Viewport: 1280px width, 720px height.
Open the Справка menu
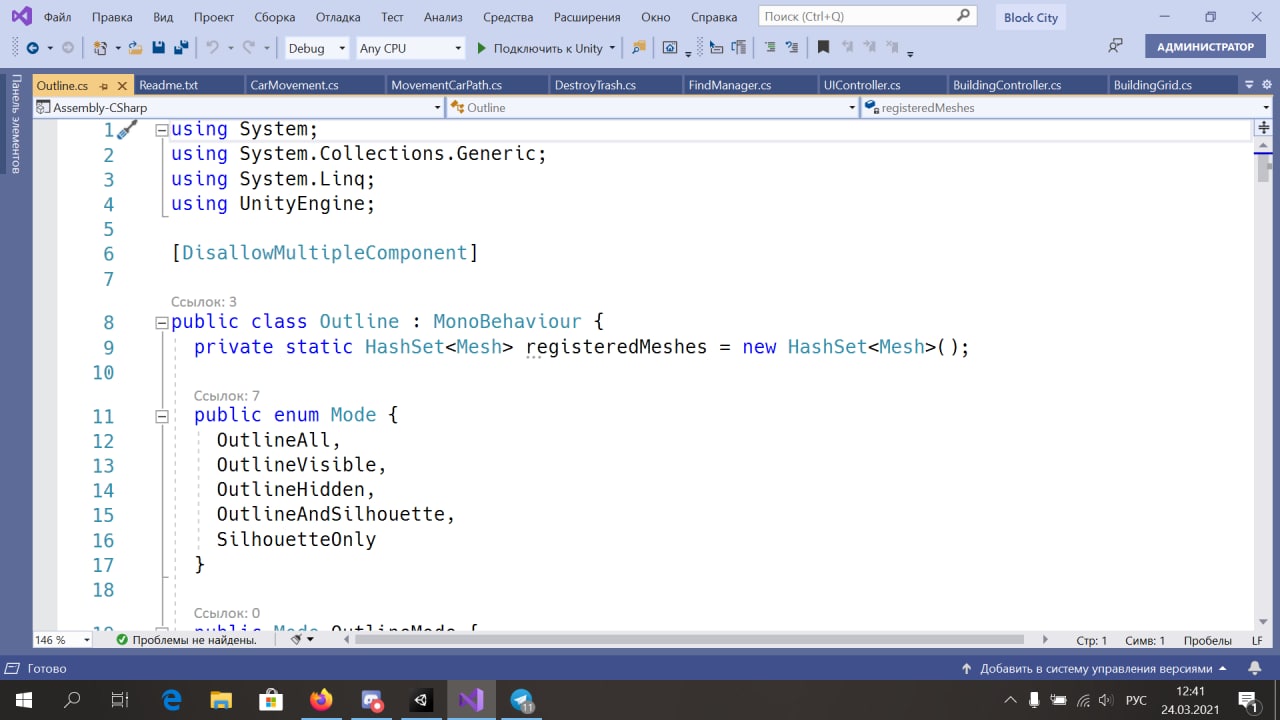point(714,17)
